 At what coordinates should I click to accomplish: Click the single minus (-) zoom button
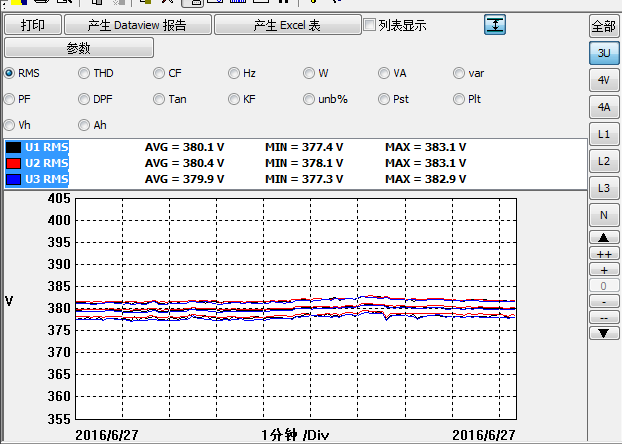[x=603, y=301]
